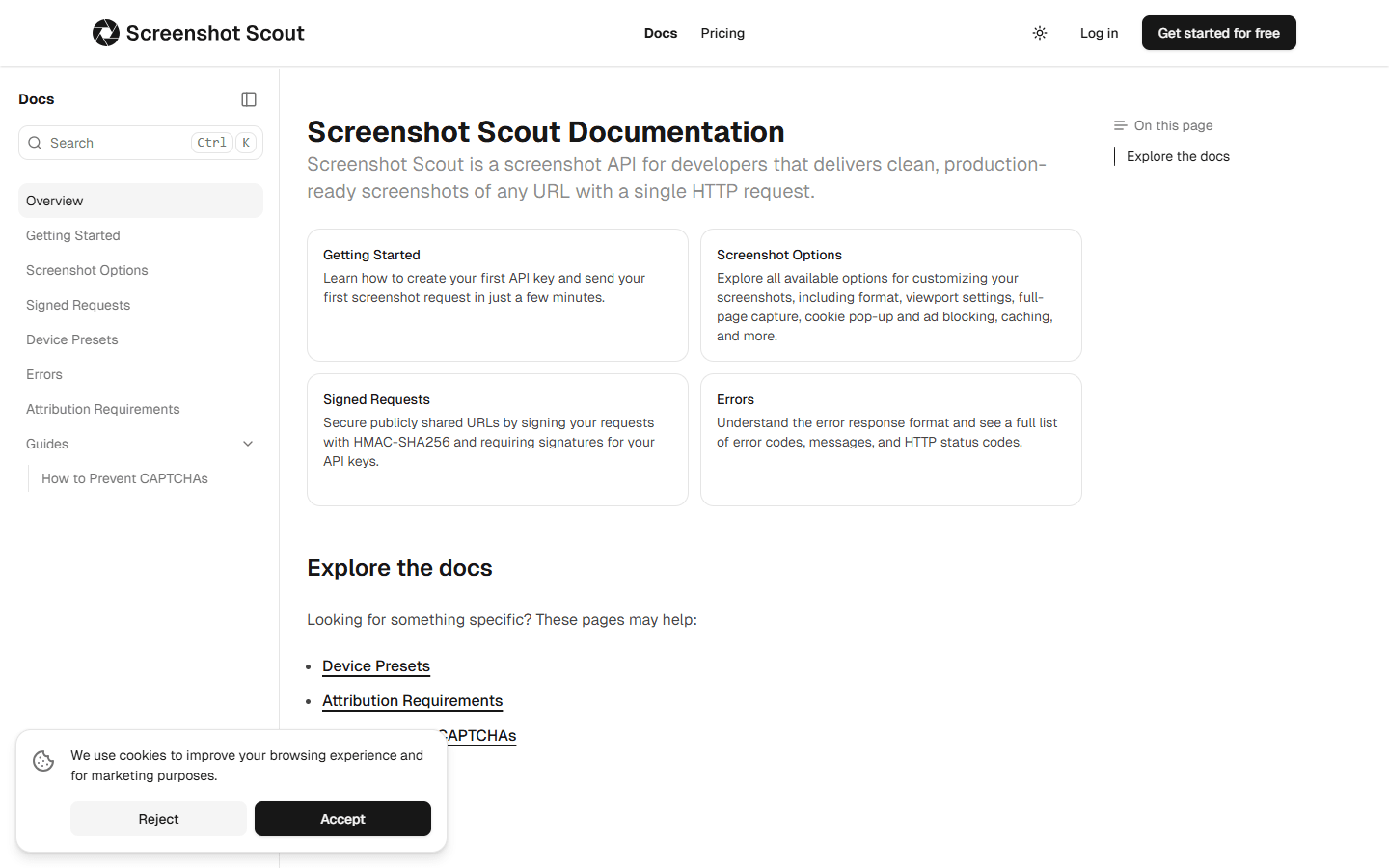Focus the docs Search field

point(116,143)
